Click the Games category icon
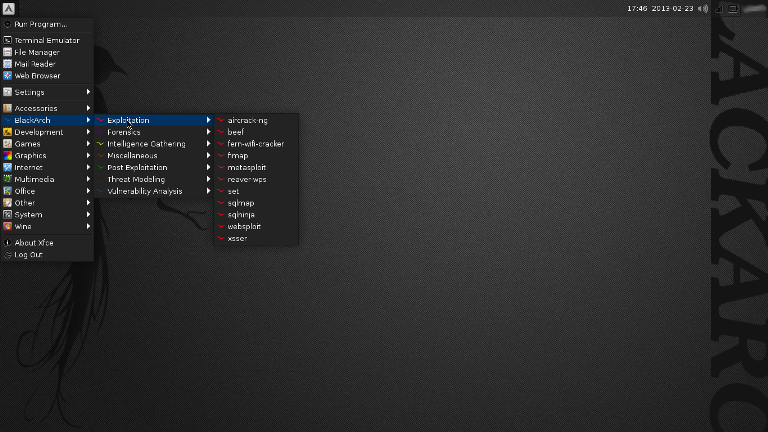 tap(7, 144)
